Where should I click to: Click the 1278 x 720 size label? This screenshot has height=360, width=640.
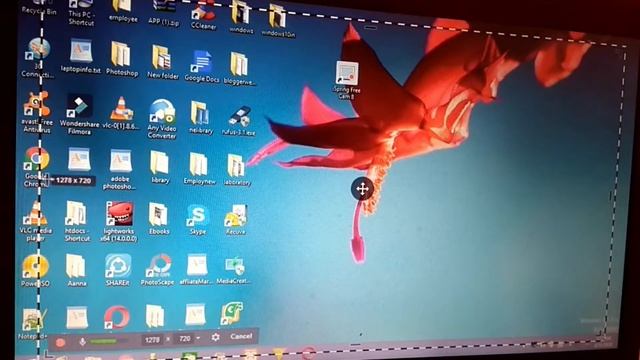click(x=73, y=180)
